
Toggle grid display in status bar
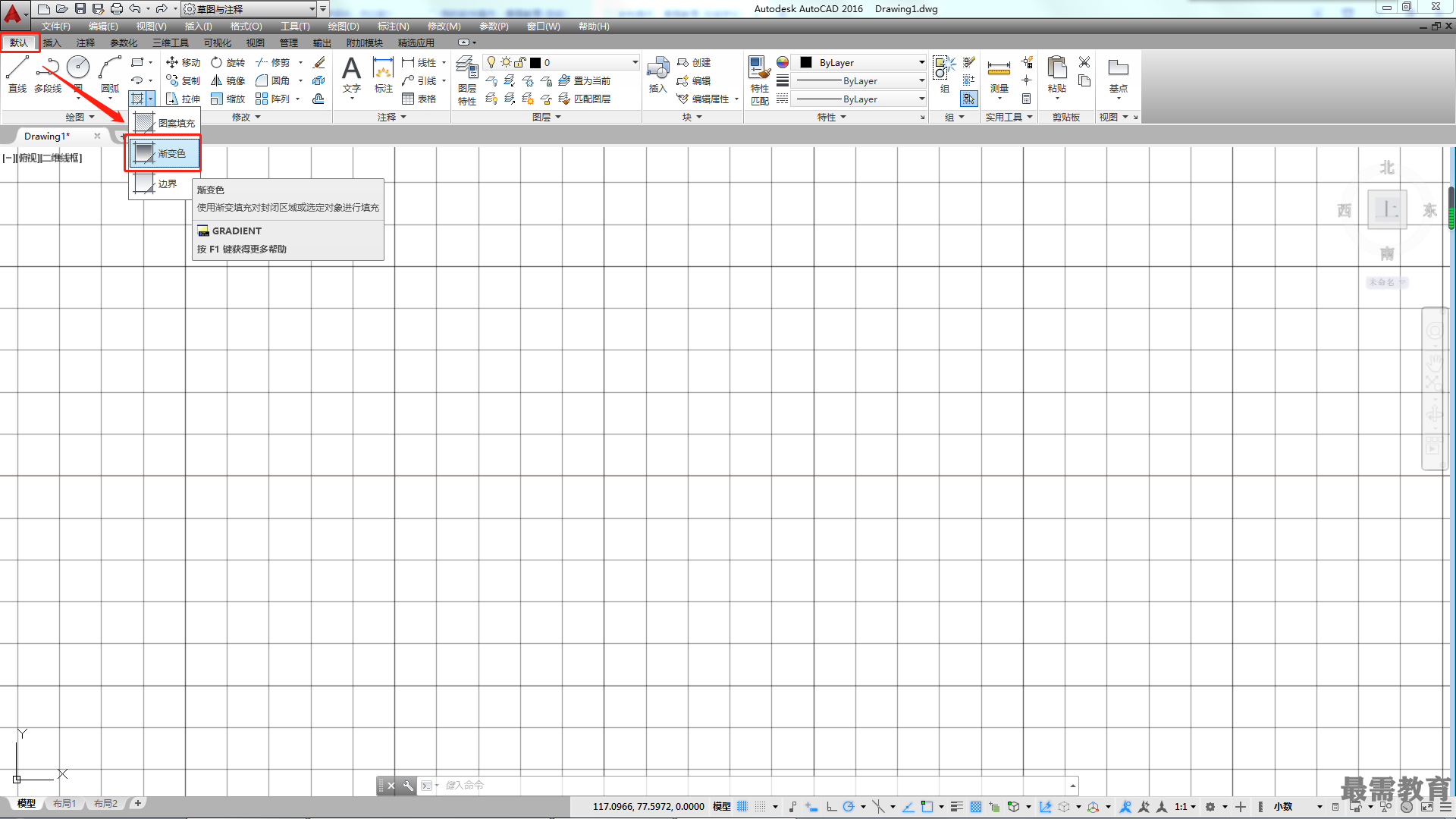pos(742,807)
